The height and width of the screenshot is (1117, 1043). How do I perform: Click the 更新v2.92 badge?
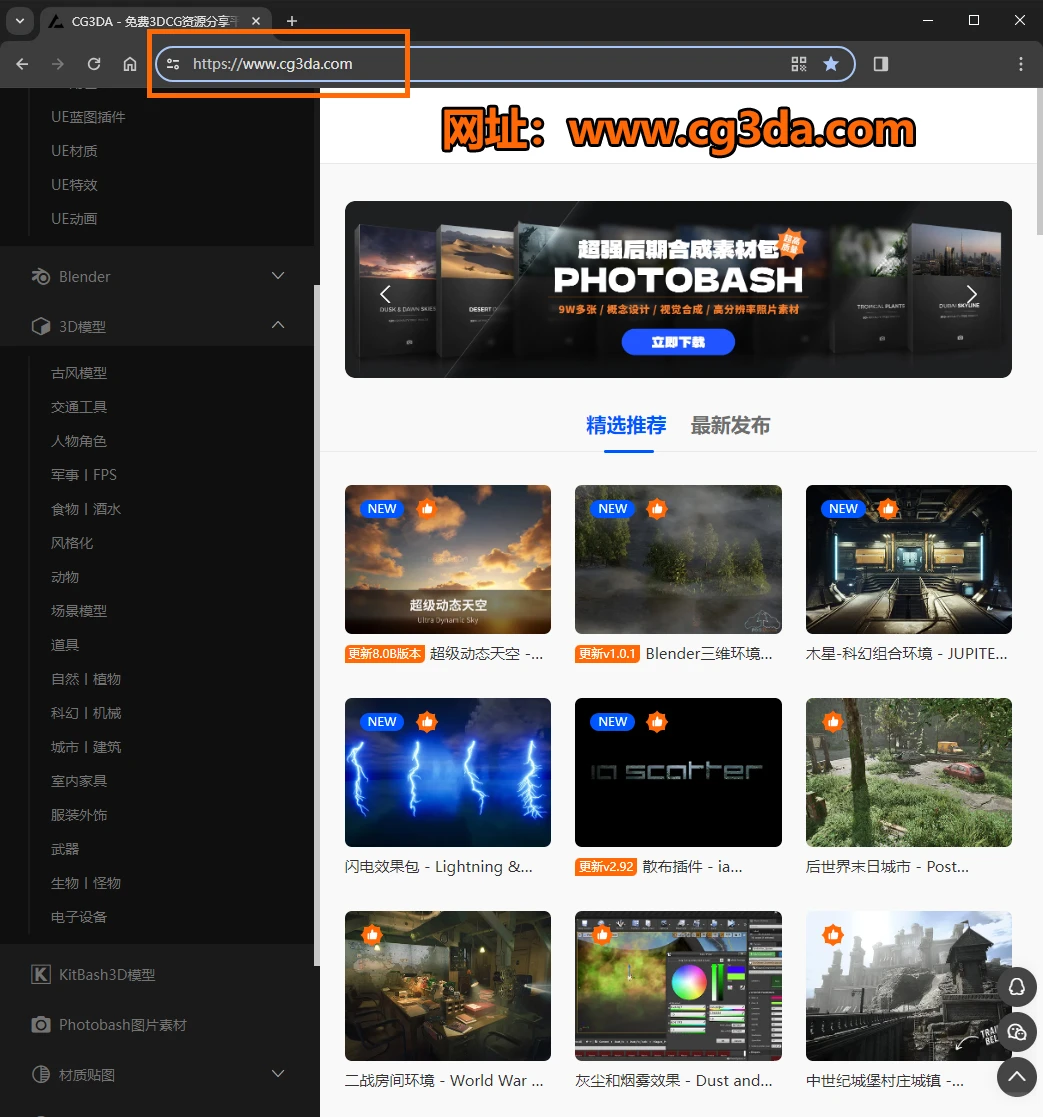pos(606,867)
